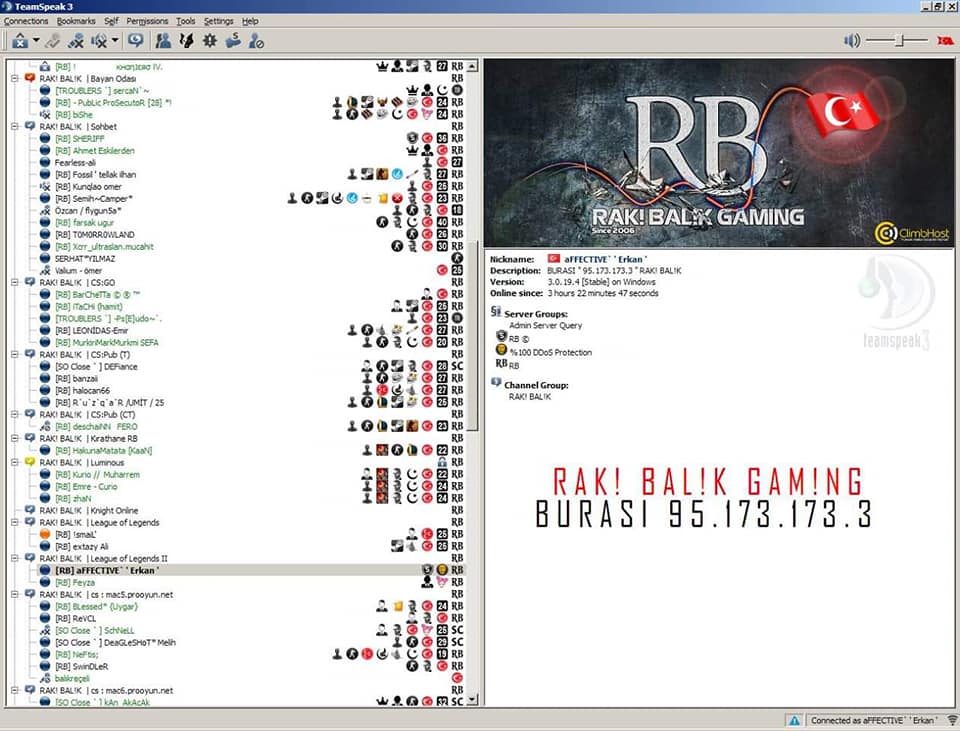Viewport: 960px width, 731px height.
Task: Click the red Bayan Odası channel icon
Action: click(x=30, y=78)
